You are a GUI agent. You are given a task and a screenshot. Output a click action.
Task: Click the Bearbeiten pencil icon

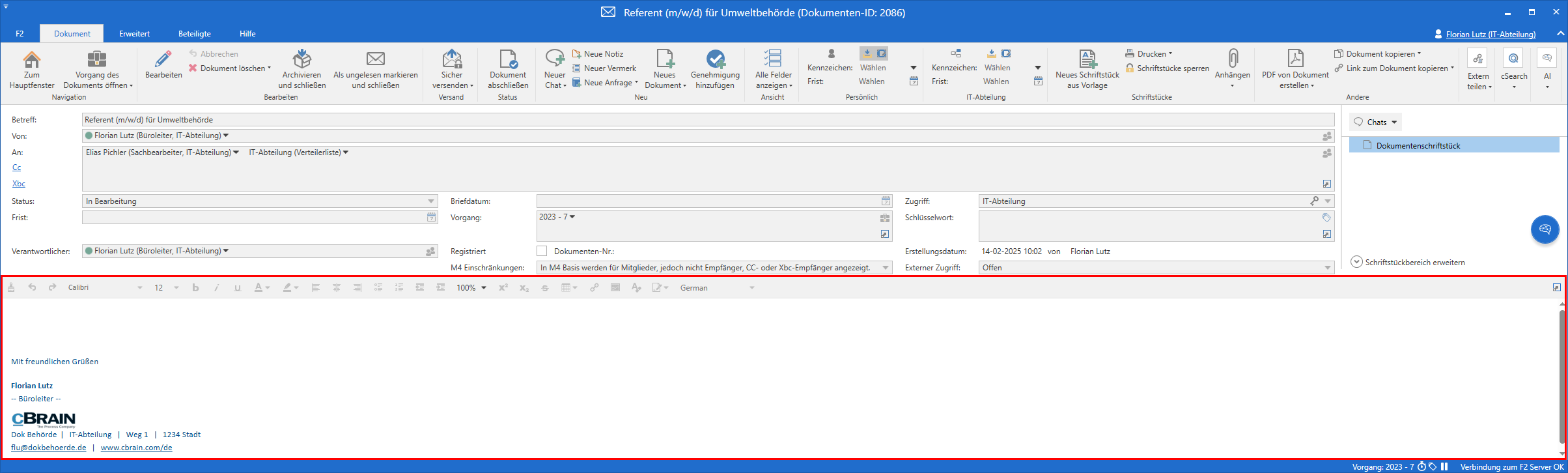coord(163,60)
